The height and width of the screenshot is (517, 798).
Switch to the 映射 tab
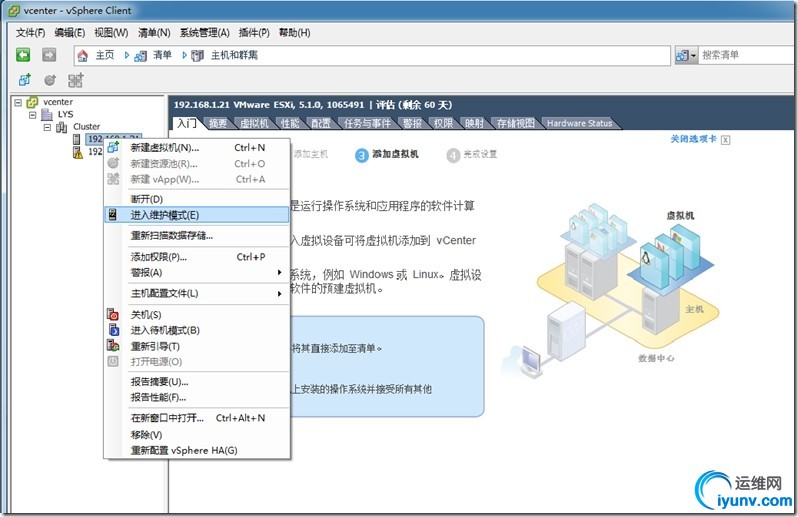pos(474,123)
